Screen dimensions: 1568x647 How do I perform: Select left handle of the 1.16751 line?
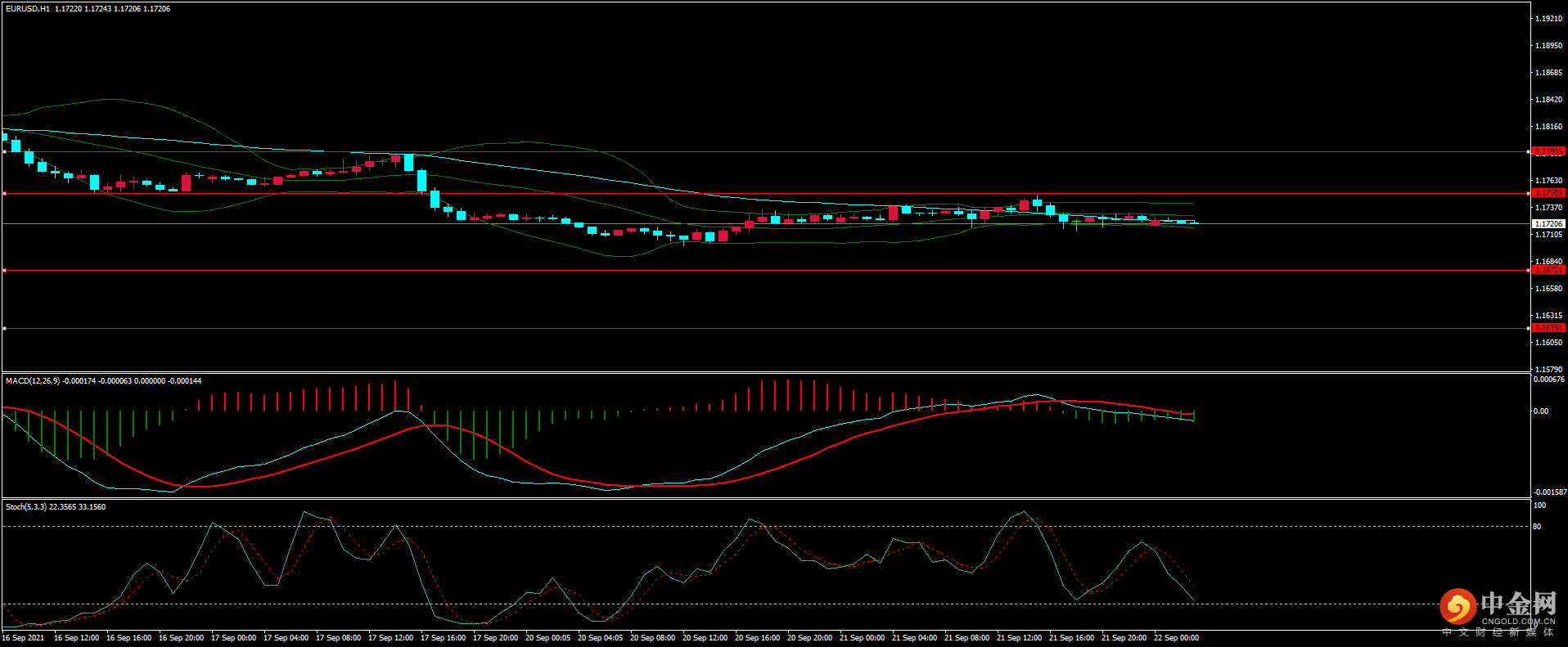point(4,270)
